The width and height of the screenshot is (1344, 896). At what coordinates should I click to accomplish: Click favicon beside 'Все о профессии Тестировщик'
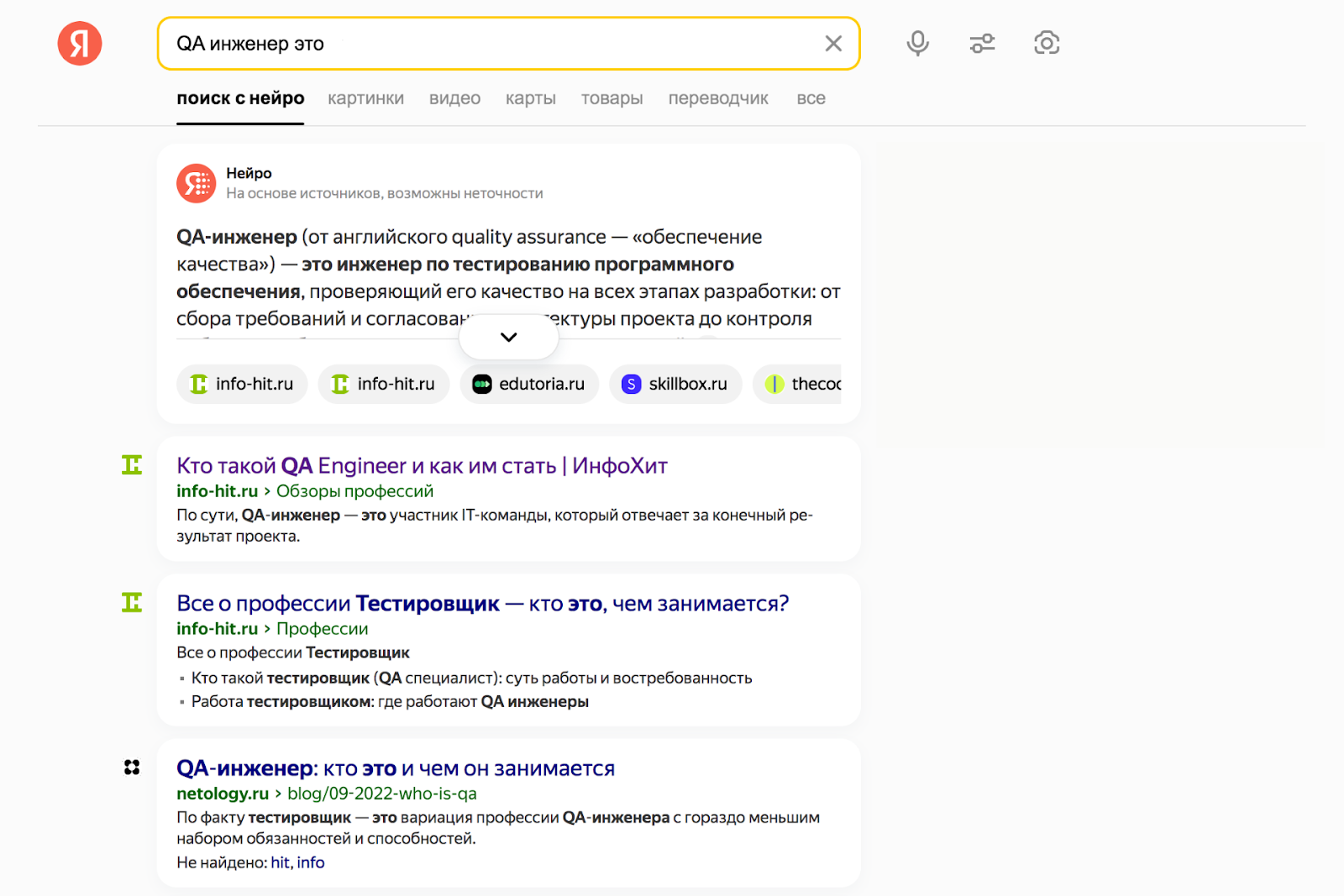(x=132, y=602)
